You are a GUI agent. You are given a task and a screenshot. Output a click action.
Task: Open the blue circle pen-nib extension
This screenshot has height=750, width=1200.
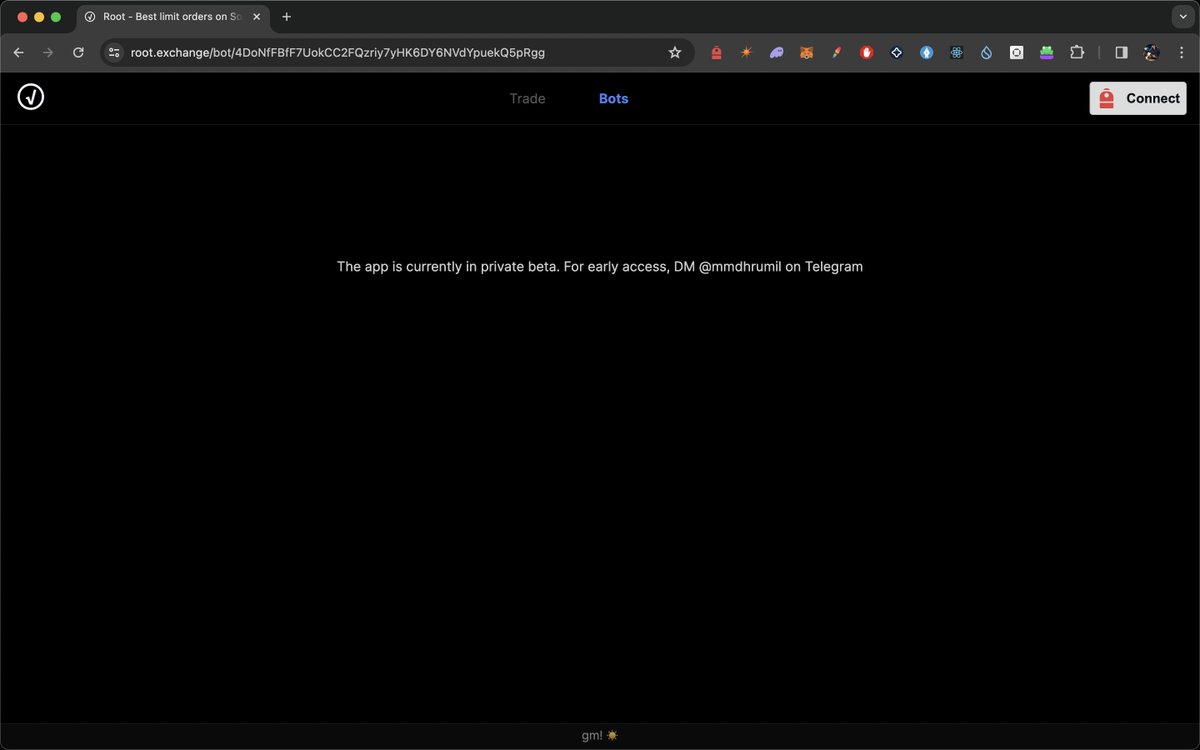926,53
